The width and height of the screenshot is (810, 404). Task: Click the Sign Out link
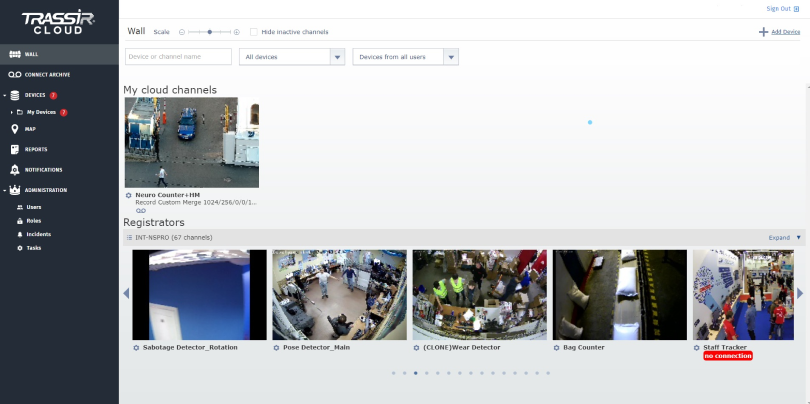pos(780,8)
